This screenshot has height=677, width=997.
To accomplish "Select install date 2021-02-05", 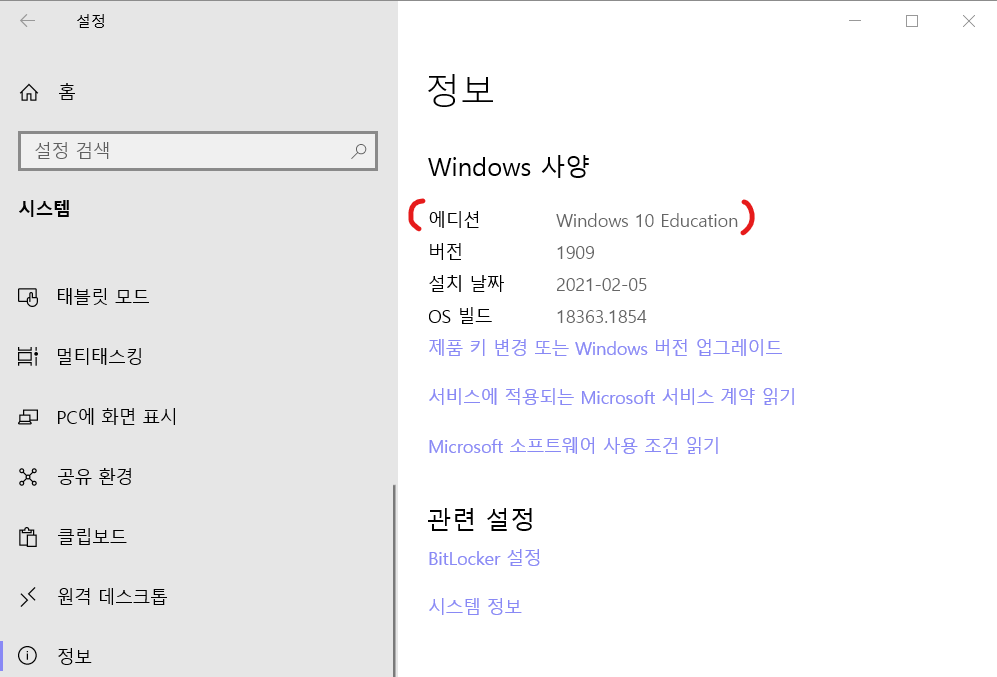I will pyautogui.click(x=602, y=285).
